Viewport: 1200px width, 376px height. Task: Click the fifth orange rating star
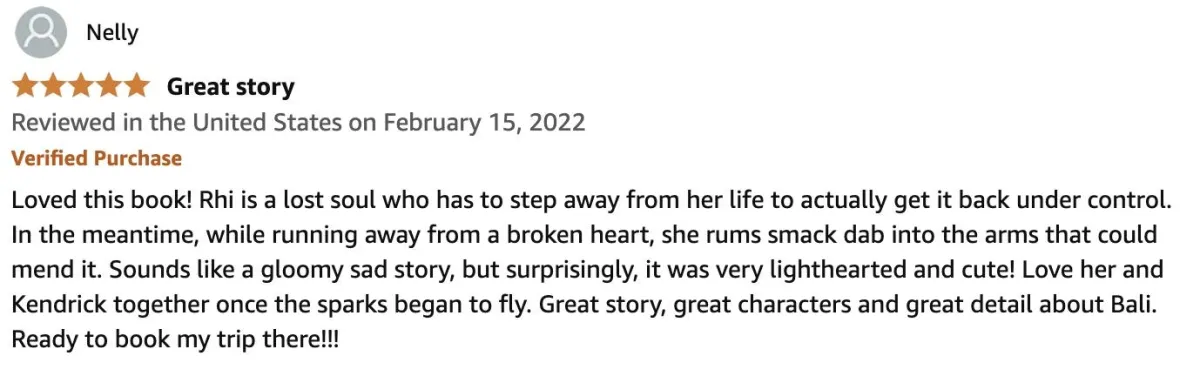[x=136, y=86]
